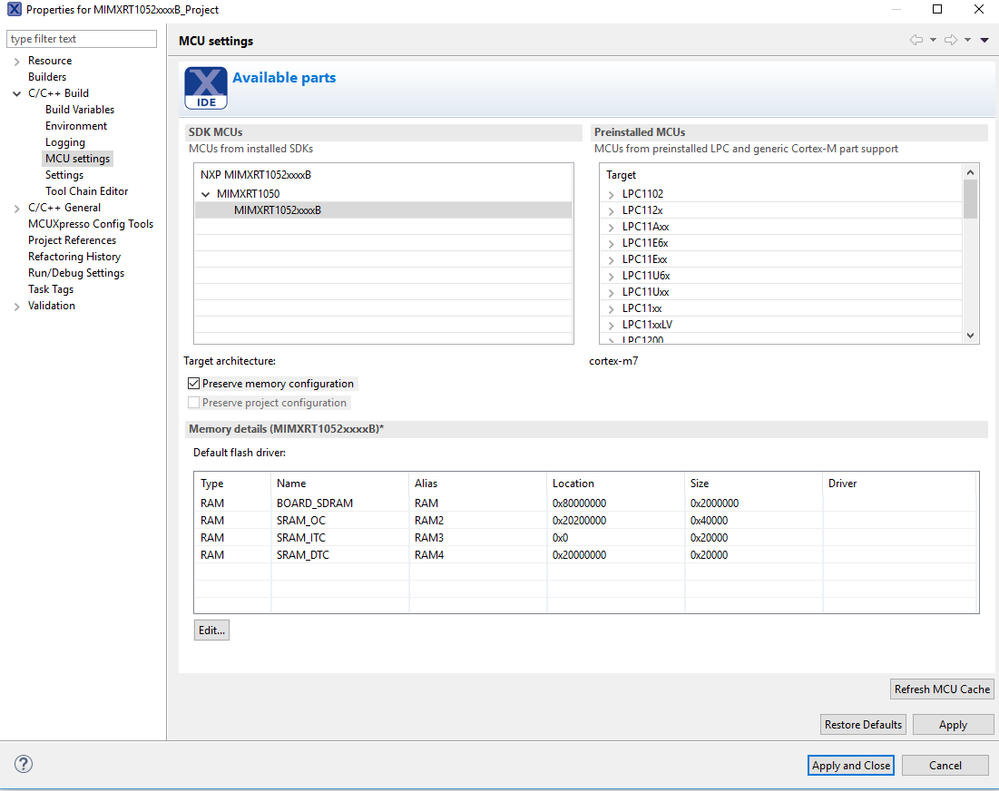Open Task Tags page
The height and width of the screenshot is (791, 999).
(x=51, y=289)
